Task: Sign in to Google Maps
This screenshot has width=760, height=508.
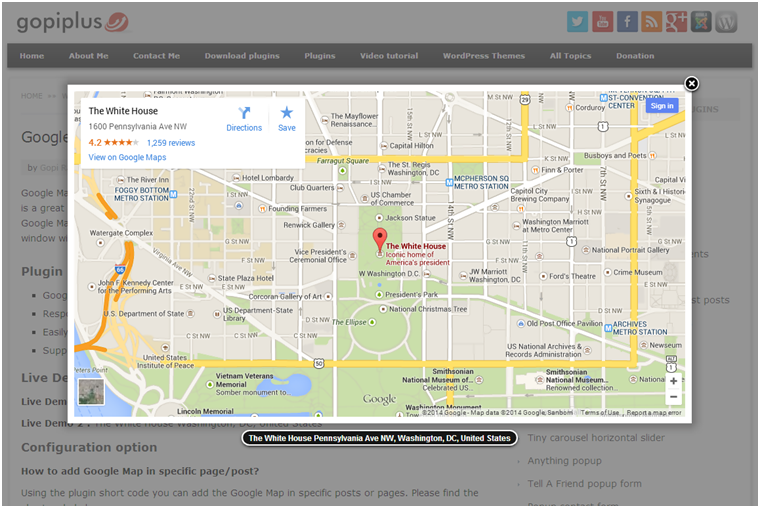Action: point(662,106)
